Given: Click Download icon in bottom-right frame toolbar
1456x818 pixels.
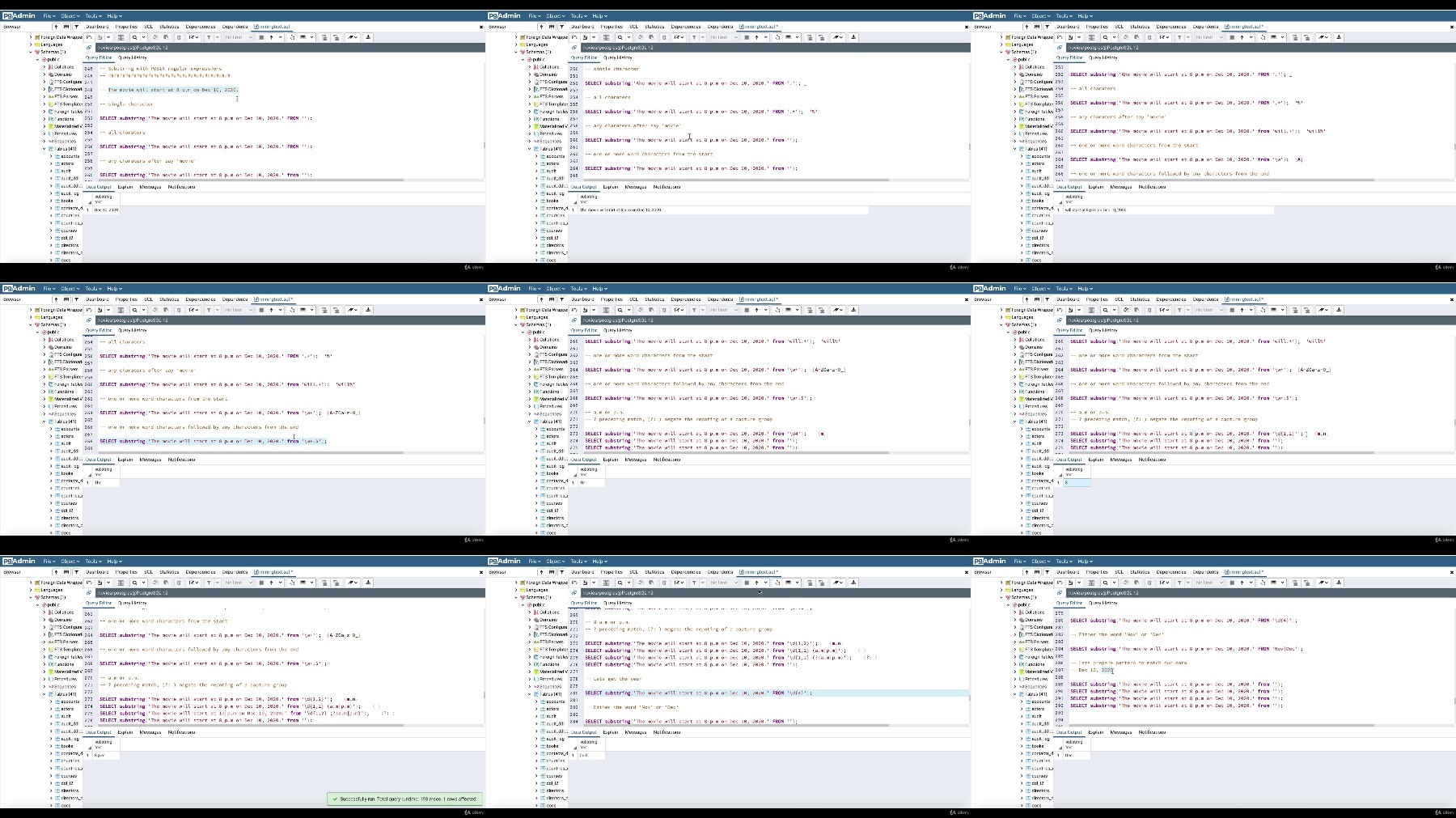Looking at the screenshot, I should [x=1339, y=583].
